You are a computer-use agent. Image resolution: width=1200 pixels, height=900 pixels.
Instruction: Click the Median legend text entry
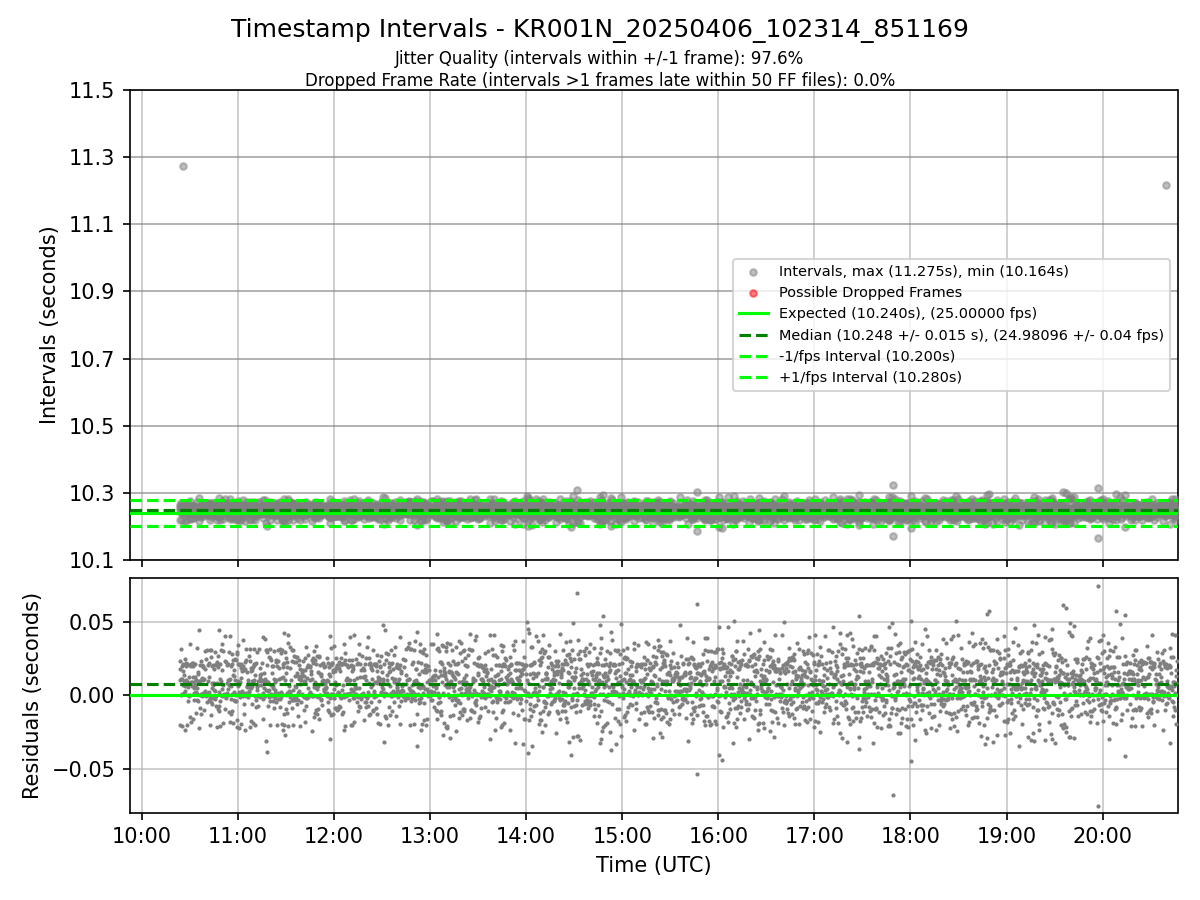971,335
